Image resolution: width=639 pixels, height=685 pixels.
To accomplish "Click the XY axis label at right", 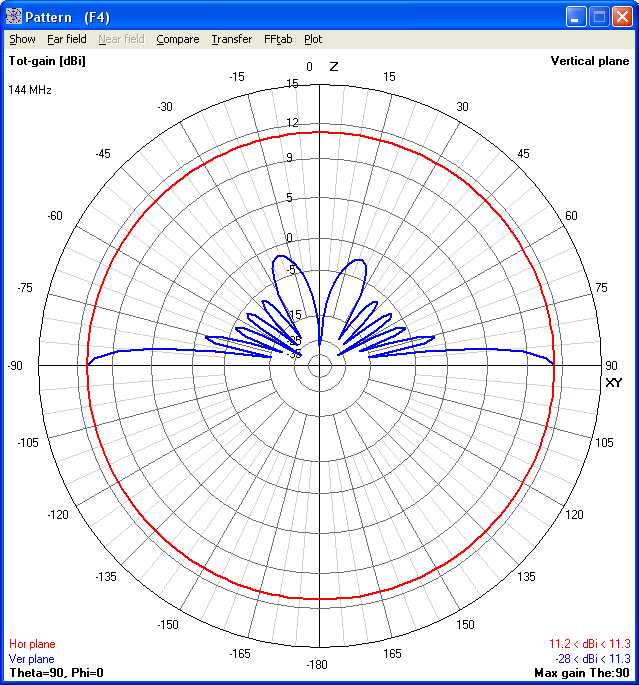I will [614, 383].
